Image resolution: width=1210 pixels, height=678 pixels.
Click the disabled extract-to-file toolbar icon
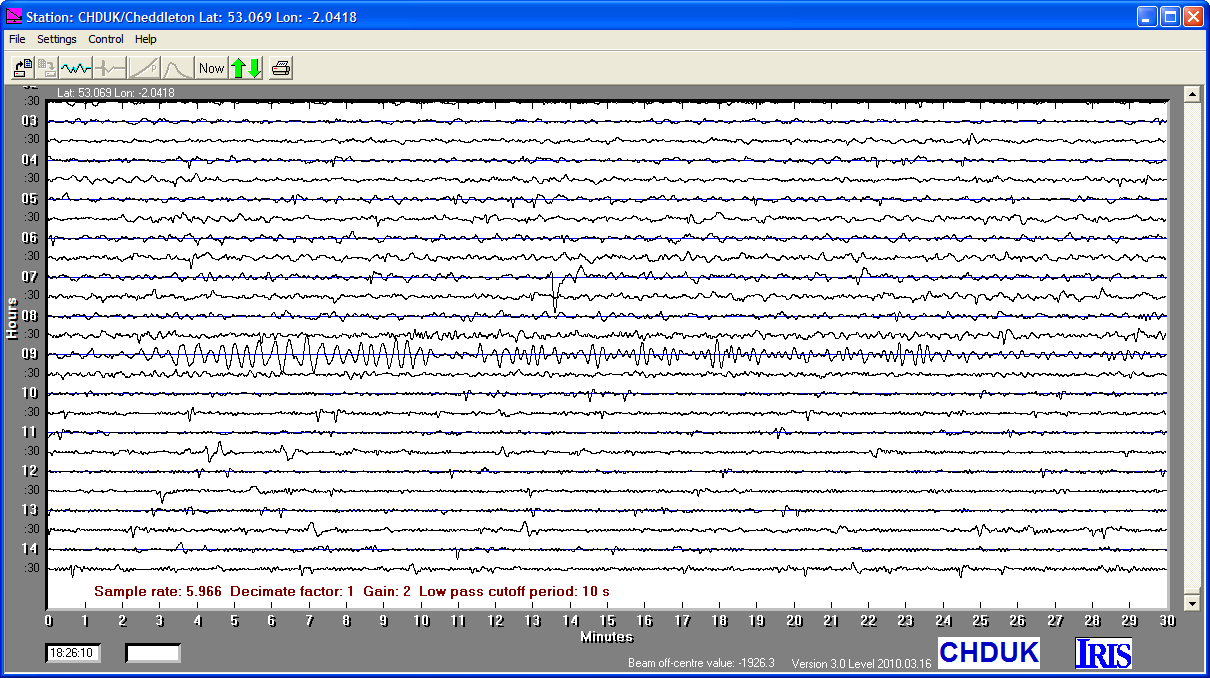[47, 68]
